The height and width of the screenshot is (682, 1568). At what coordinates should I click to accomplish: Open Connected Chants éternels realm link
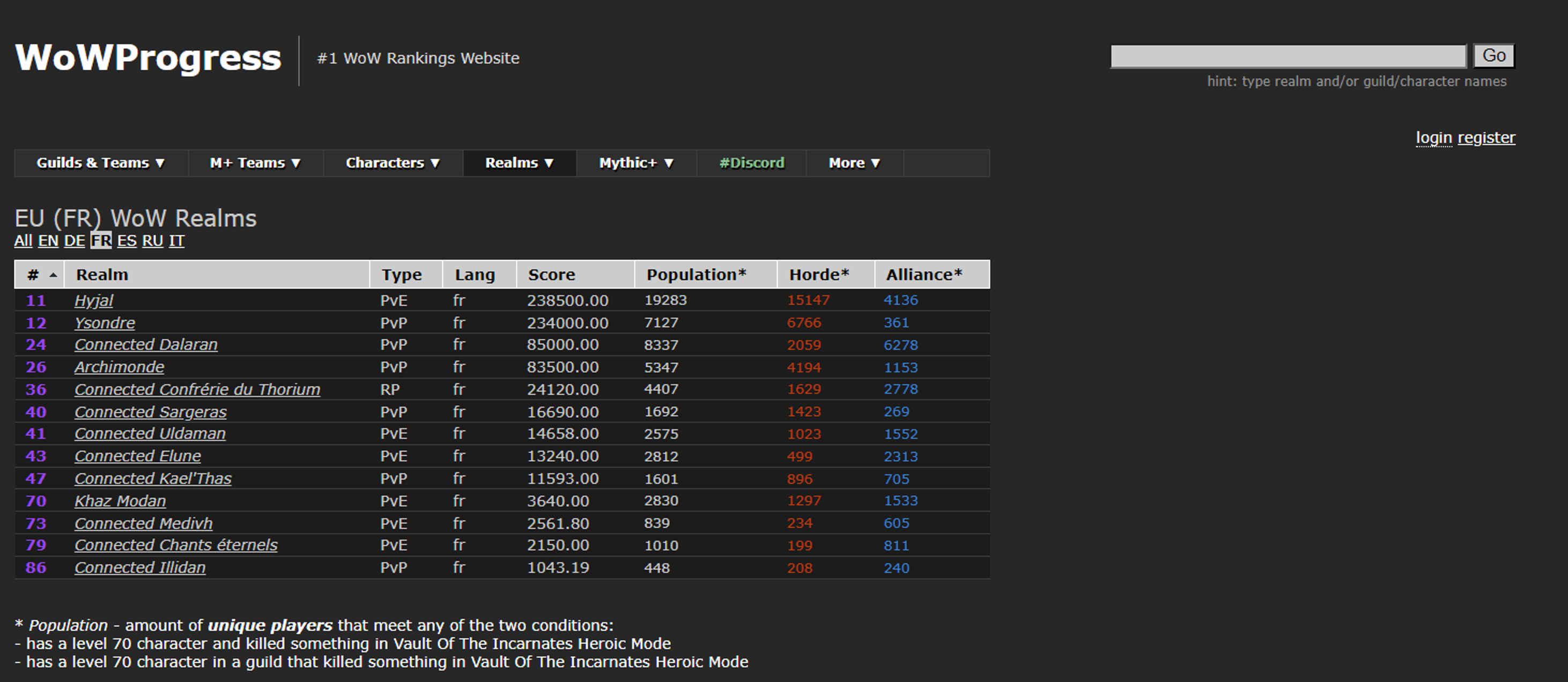point(176,545)
